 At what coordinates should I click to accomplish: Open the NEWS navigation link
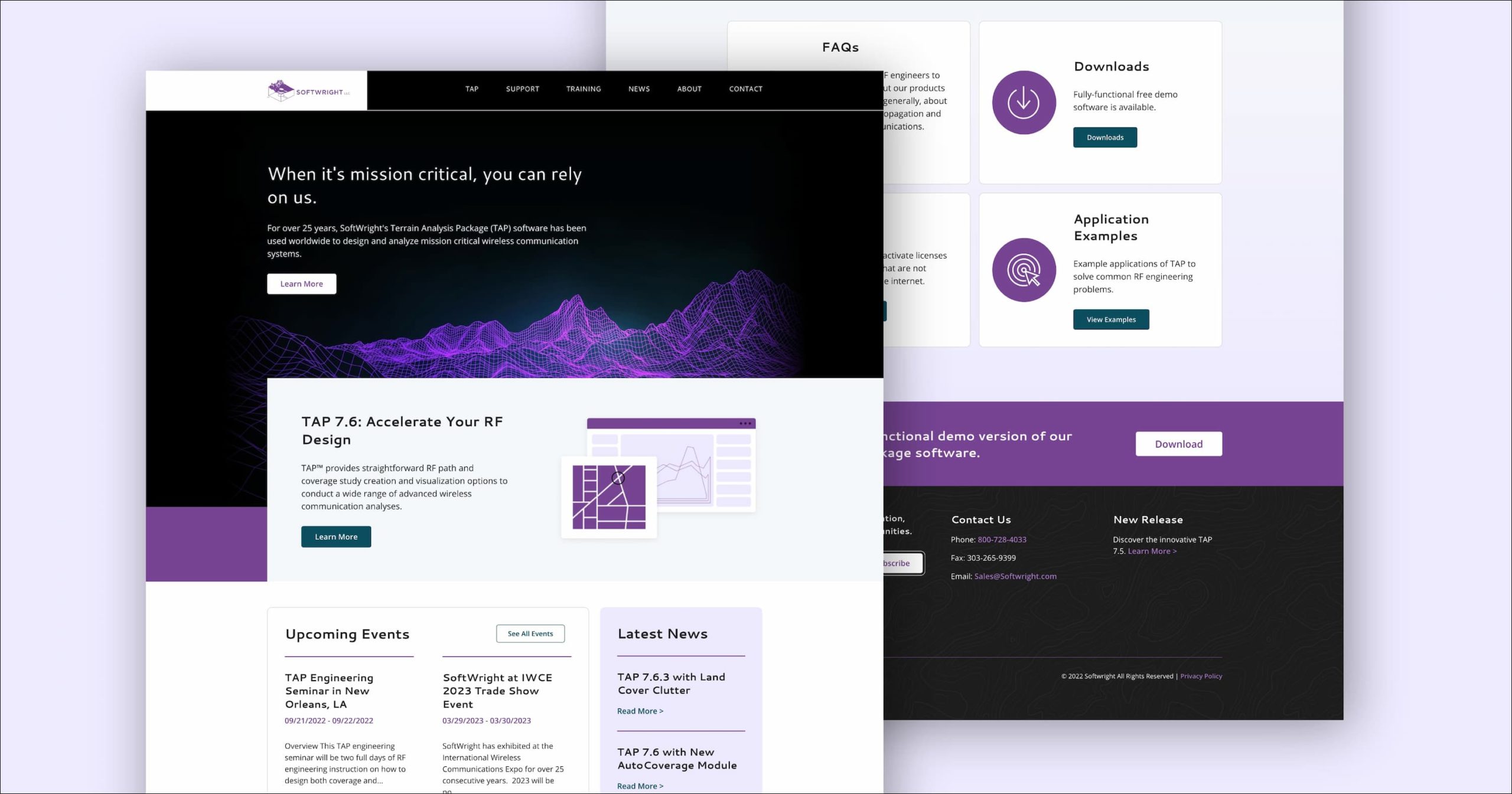tap(639, 89)
